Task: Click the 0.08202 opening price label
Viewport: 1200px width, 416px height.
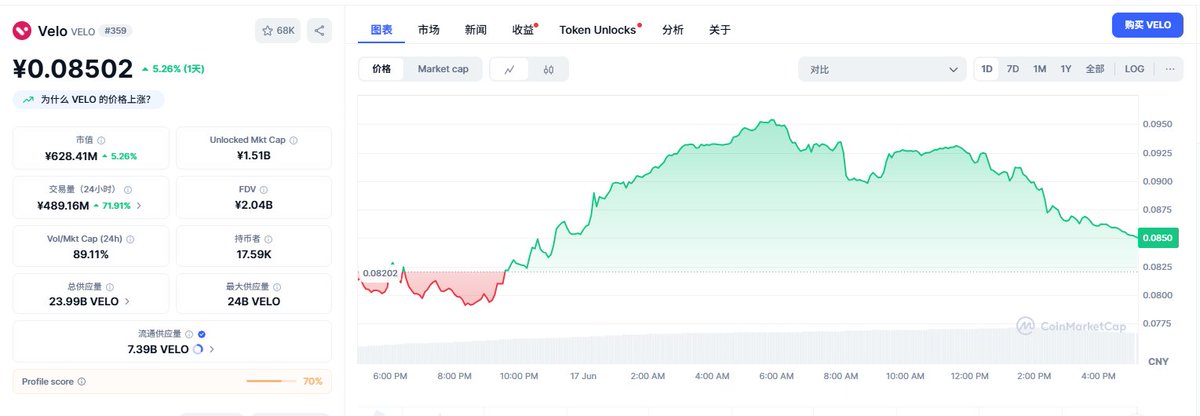Action: click(380, 273)
